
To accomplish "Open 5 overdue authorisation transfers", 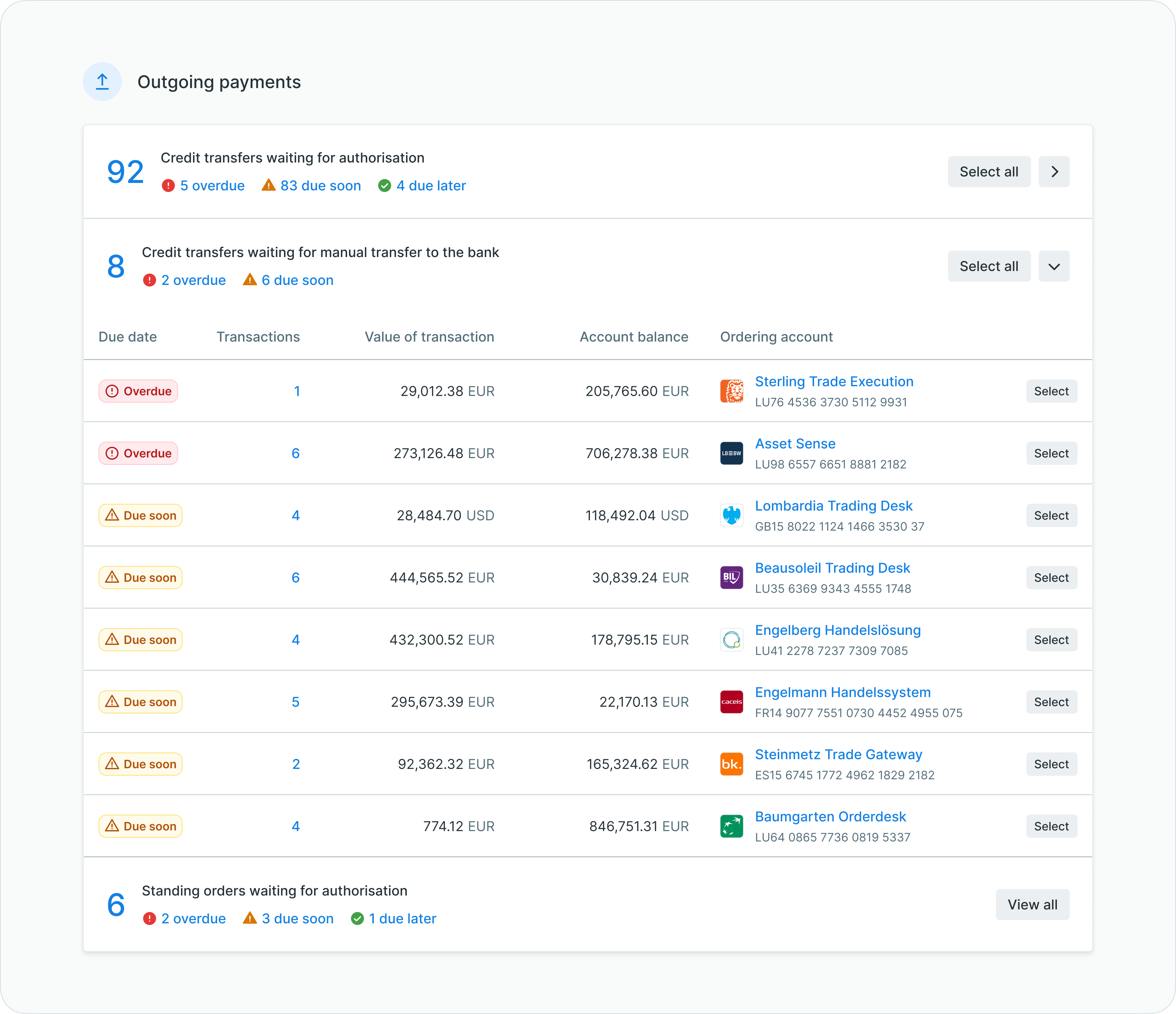I will (212, 186).
